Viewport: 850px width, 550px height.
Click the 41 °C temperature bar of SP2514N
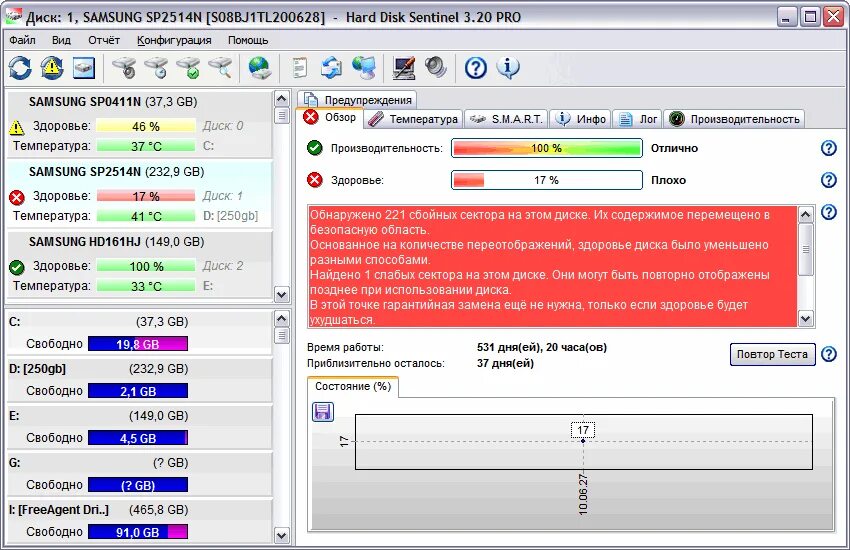(146, 216)
